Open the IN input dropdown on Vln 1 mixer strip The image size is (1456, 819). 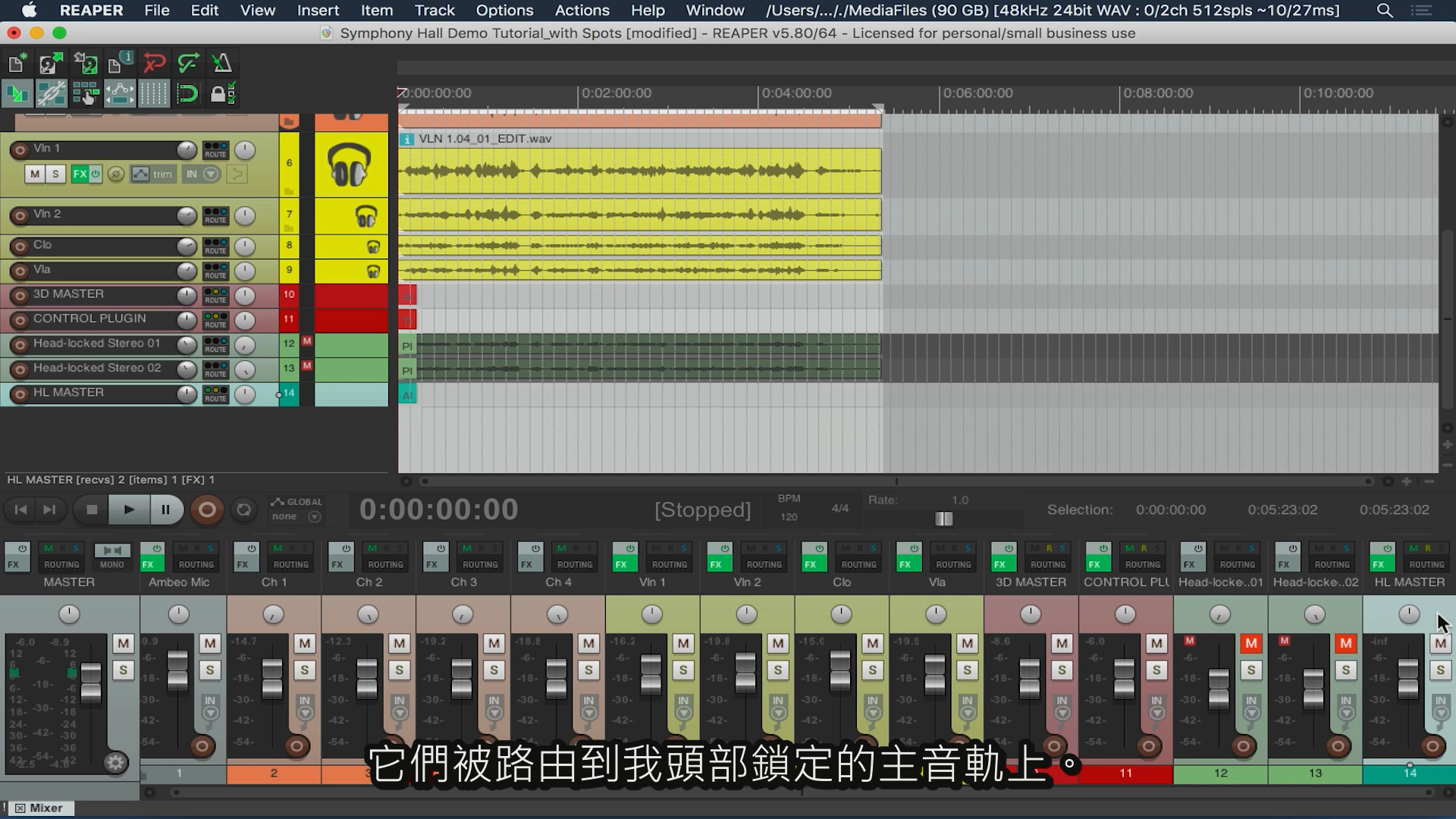683,707
